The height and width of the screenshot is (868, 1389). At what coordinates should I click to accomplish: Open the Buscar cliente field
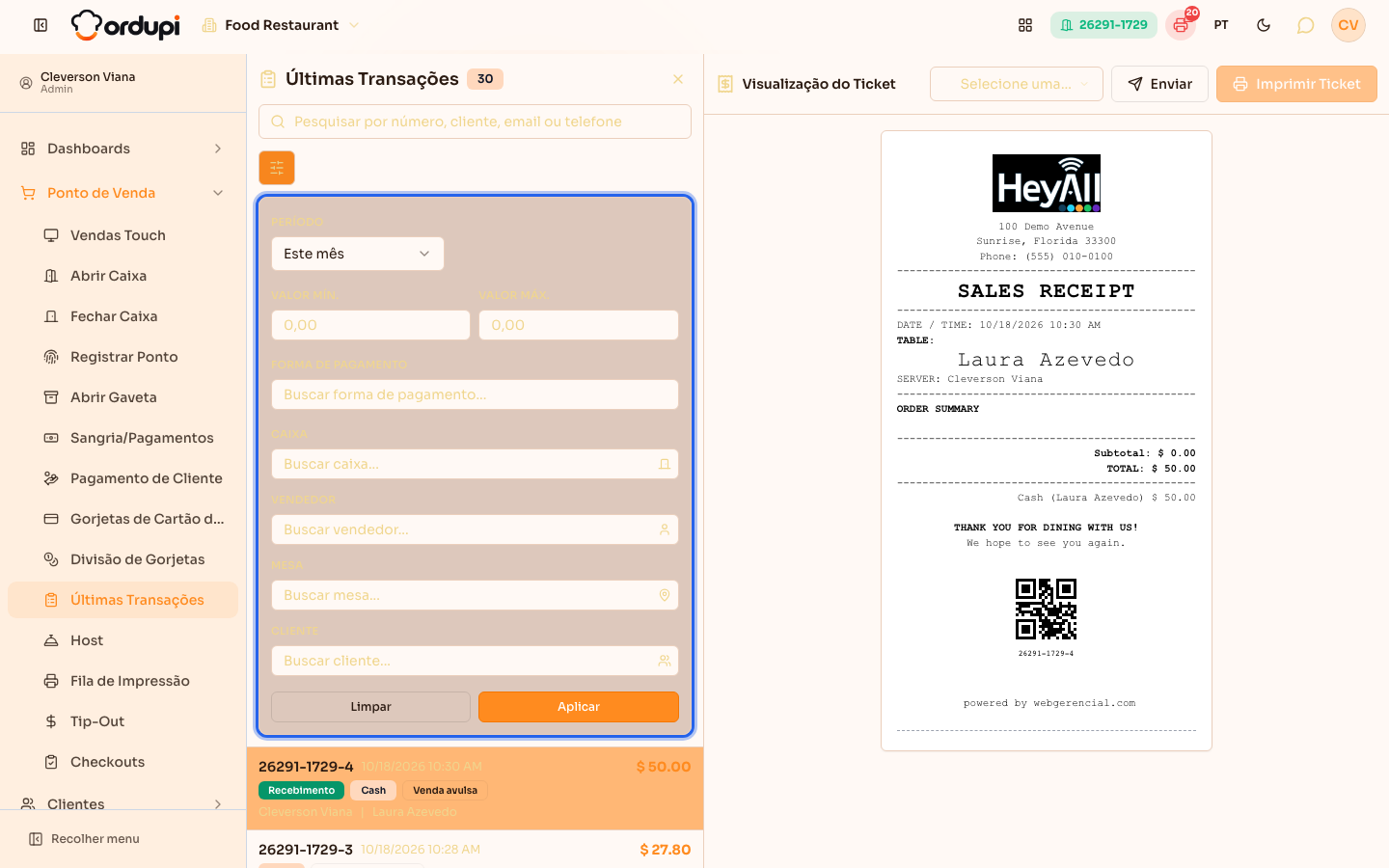tap(475, 661)
